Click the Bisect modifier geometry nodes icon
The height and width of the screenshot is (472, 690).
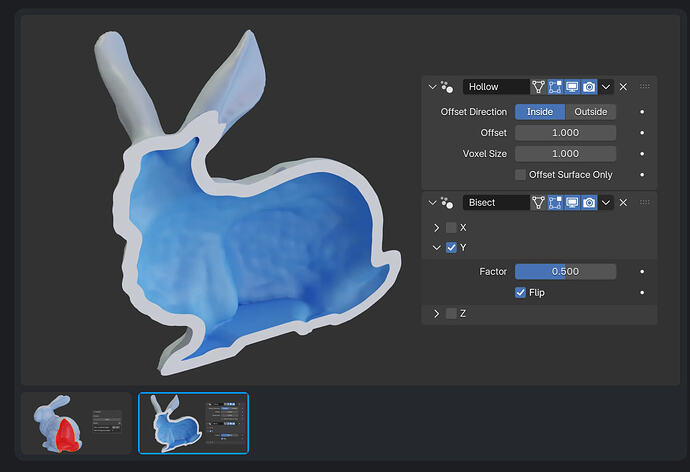447,203
